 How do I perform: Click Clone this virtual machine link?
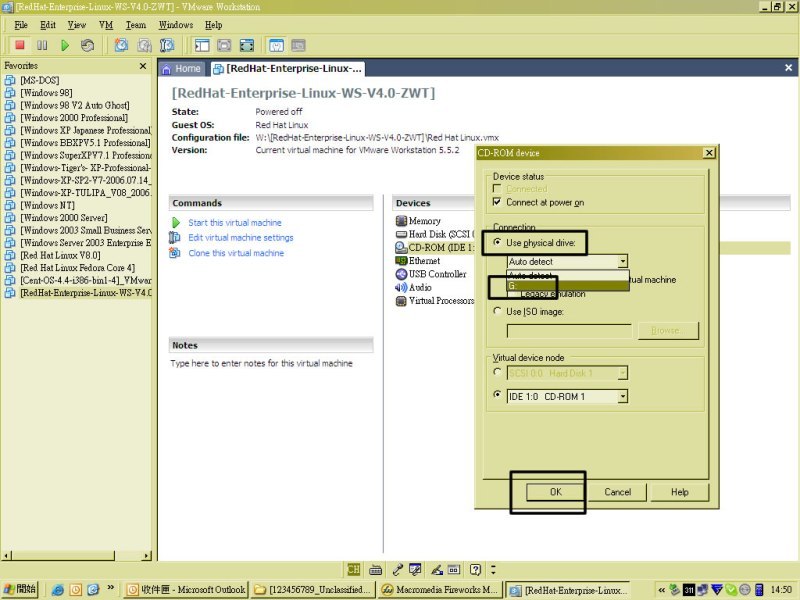pyautogui.click(x=236, y=253)
